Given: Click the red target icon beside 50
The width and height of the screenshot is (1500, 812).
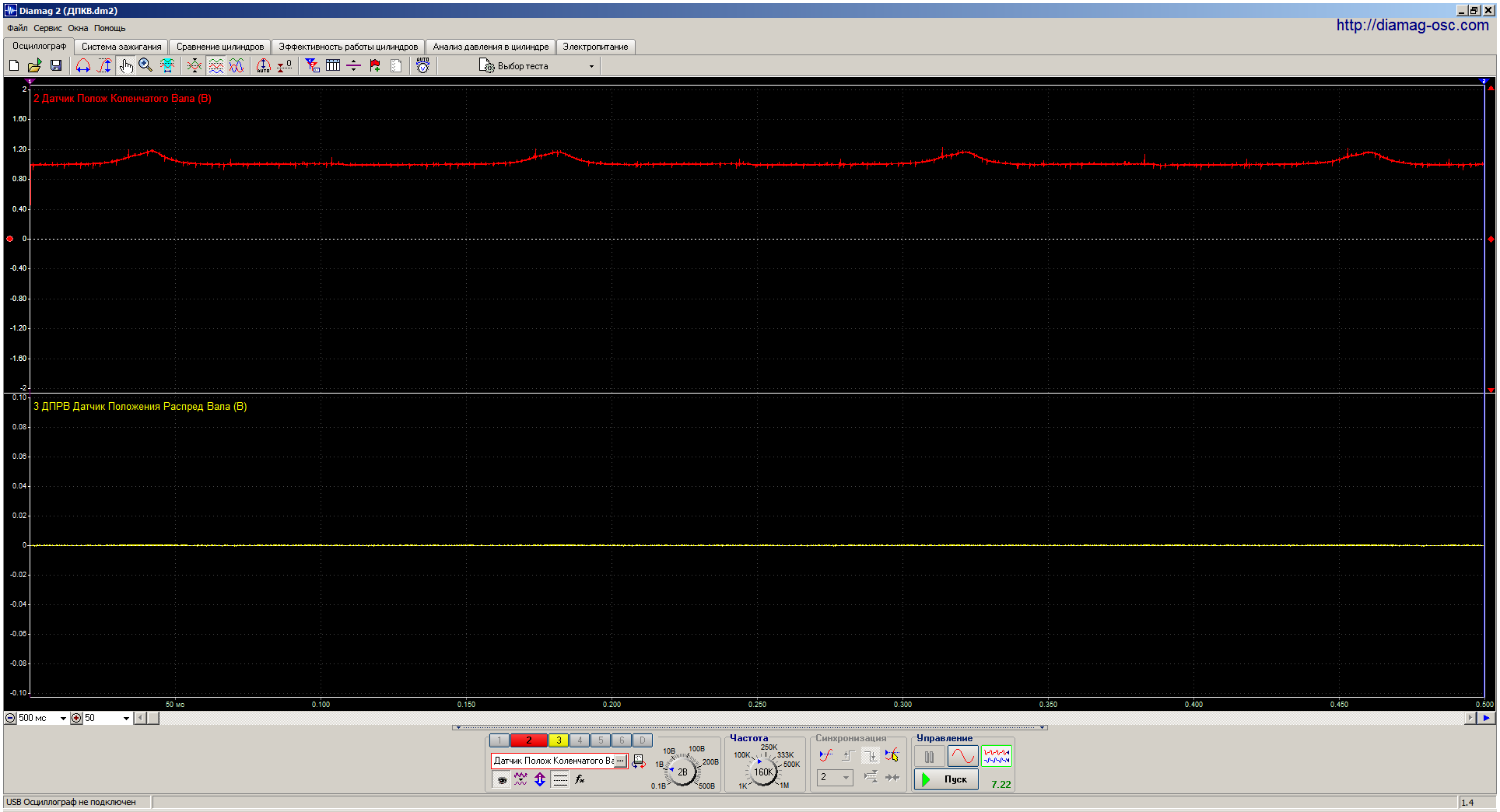Looking at the screenshot, I should point(76,718).
